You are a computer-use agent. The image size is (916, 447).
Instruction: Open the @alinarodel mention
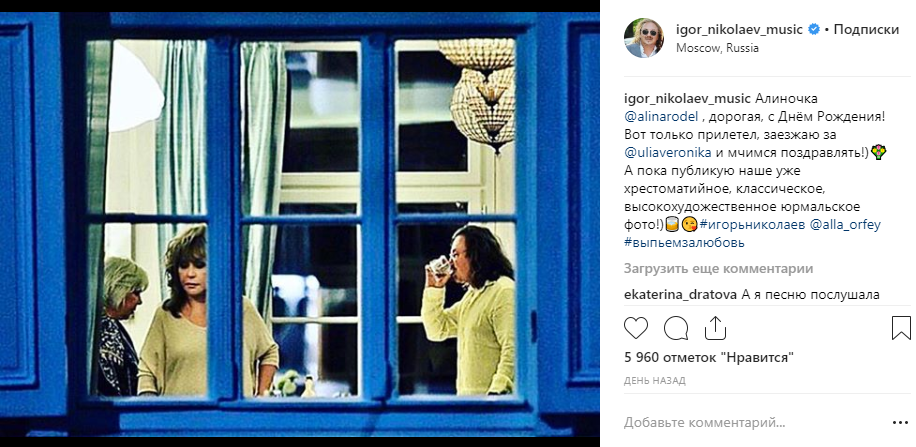tap(661, 117)
